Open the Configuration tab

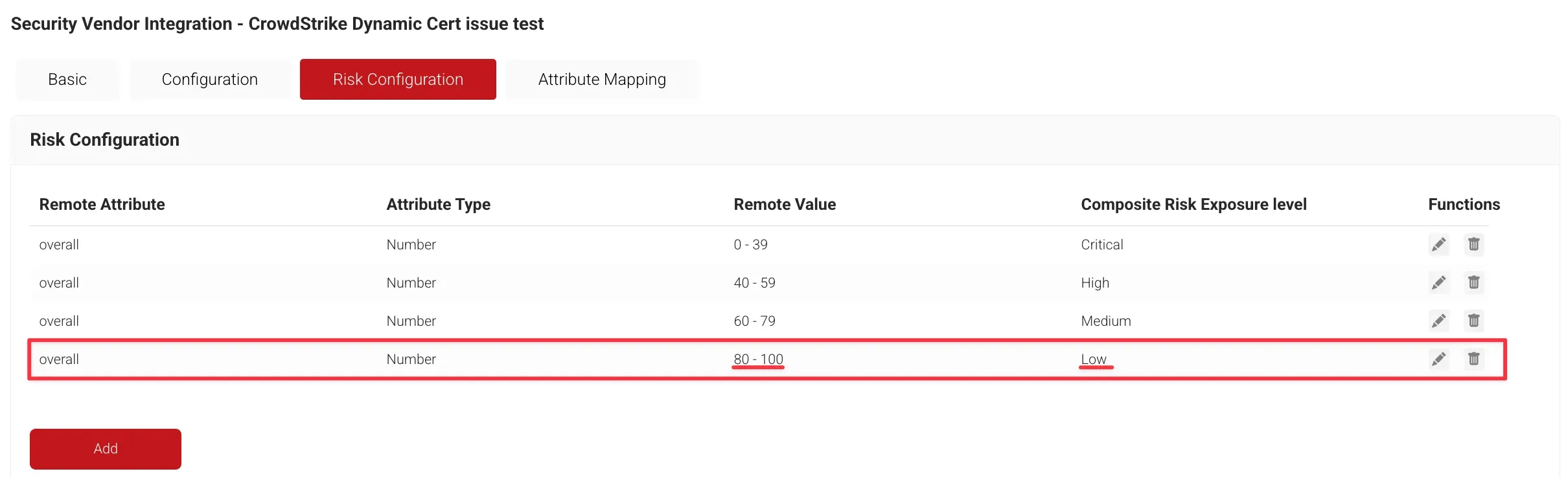pyautogui.click(x=209, y=80)
